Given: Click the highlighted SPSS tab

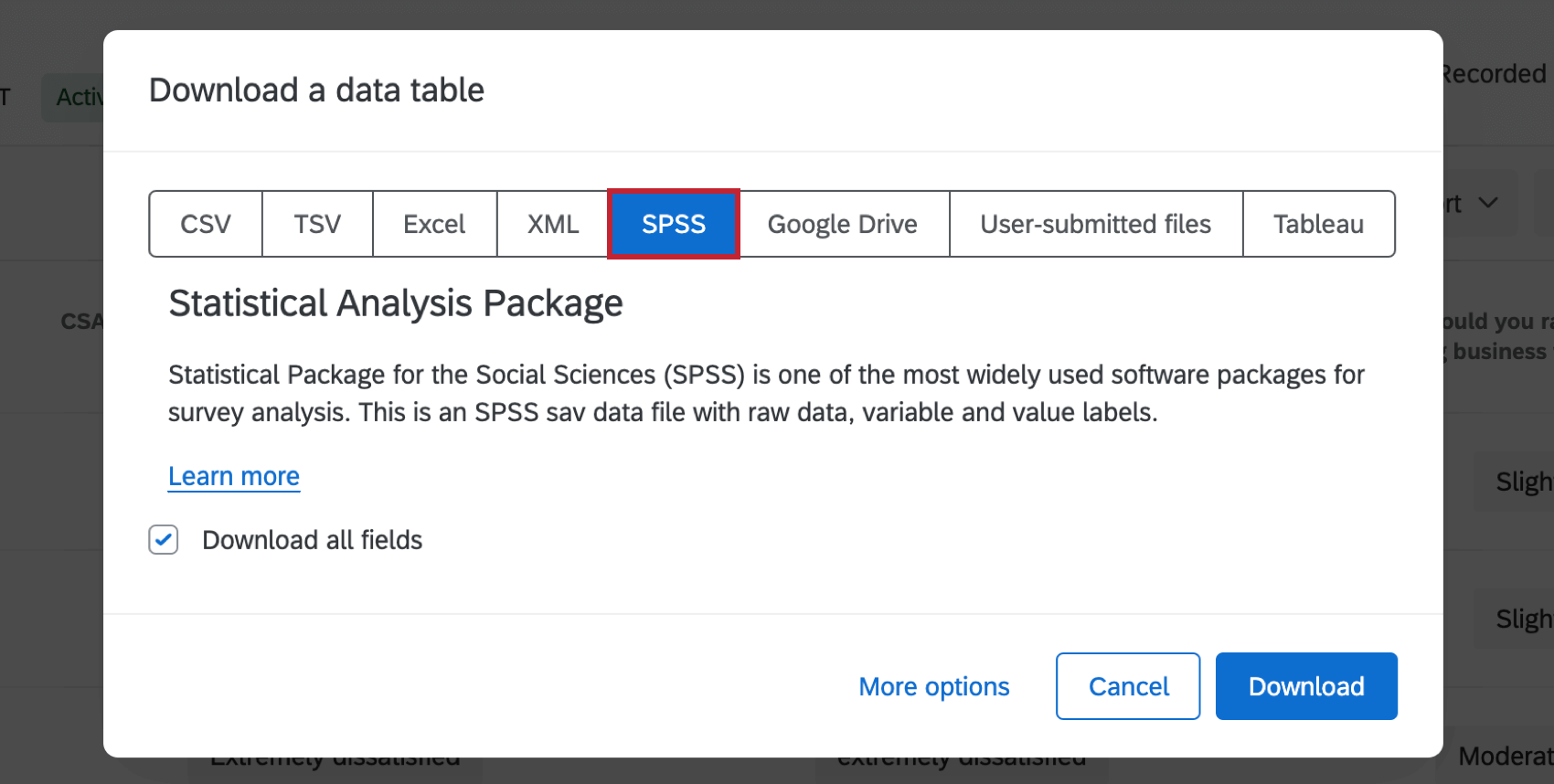Looking at the screenshot, I should point(674,224).
